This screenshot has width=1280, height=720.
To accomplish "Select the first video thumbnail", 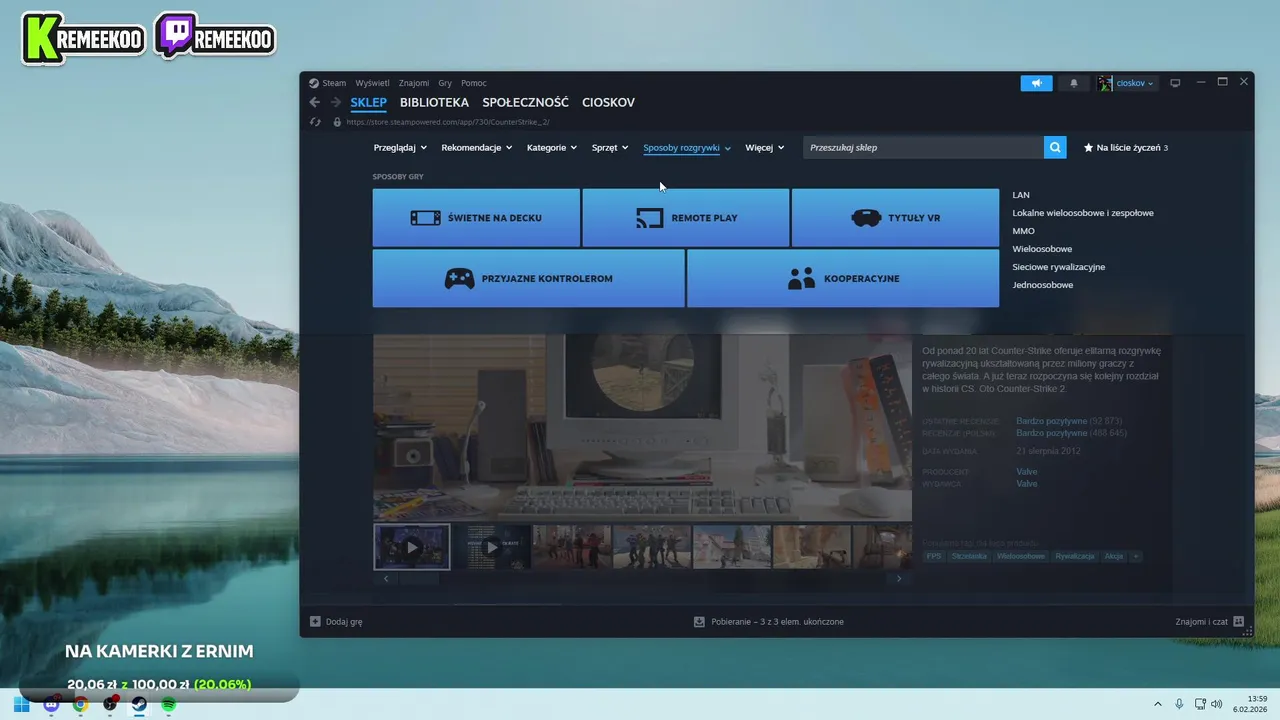I will [x=412, y=547].
